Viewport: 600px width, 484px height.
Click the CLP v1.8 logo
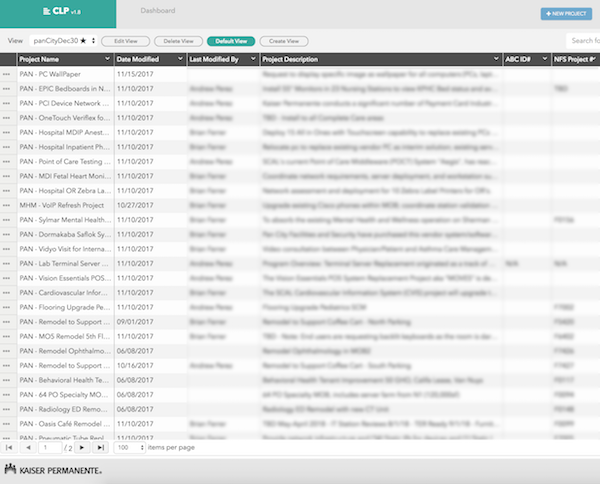[62, 11]
